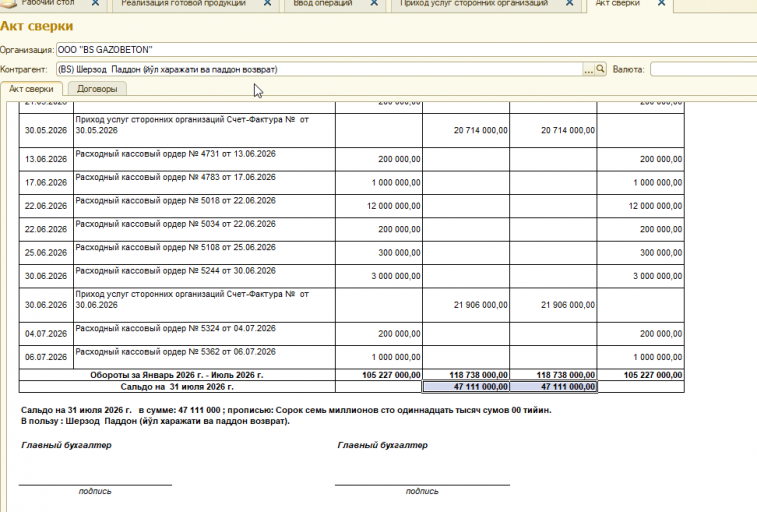Click the Контрагент input field

(320, 69)
